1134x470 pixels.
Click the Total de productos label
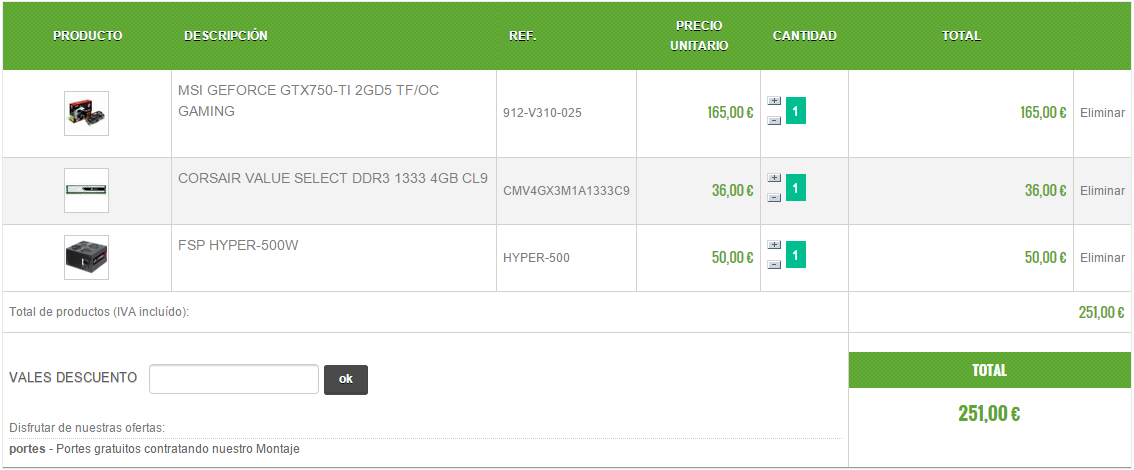(x=99, y=312)
